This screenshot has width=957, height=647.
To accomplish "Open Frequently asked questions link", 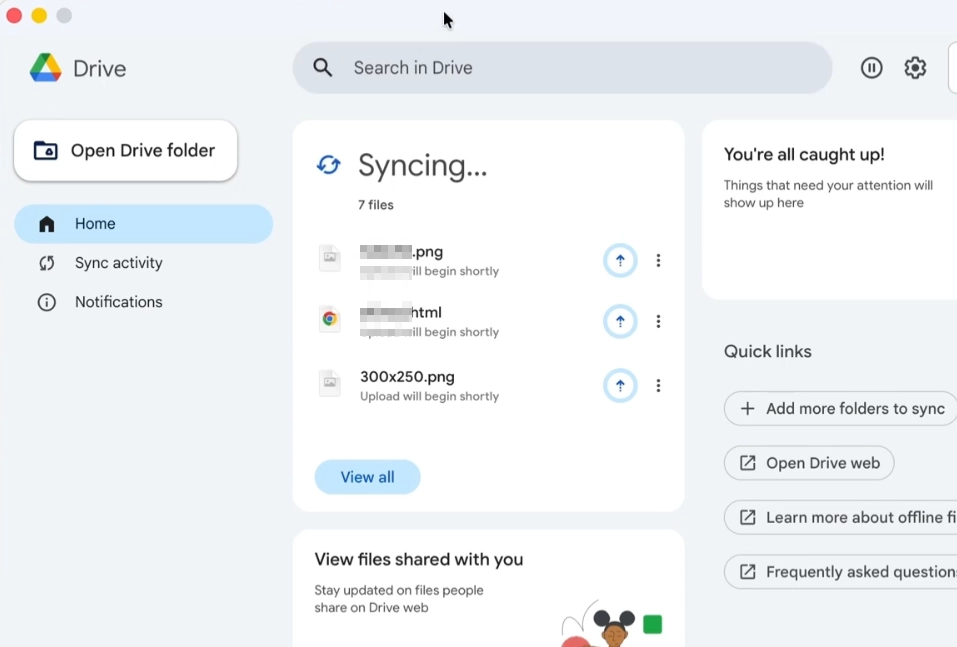I will pyautogui.click(x=840, y=572).
